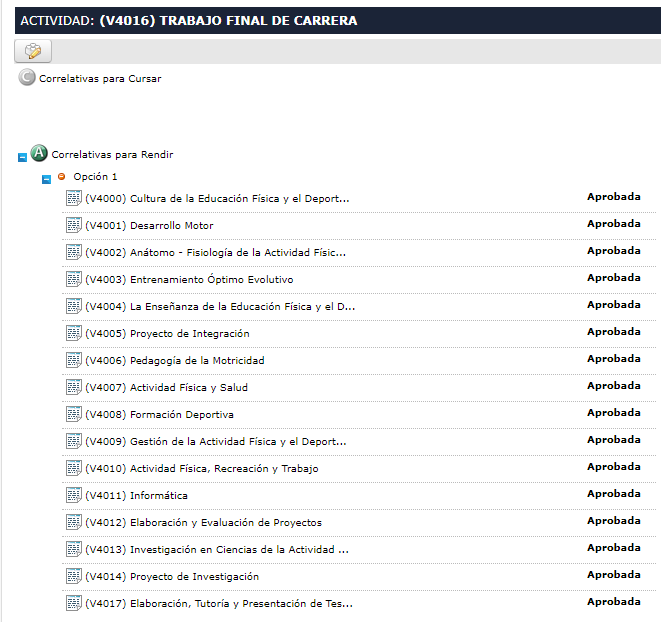Viewport: 661px width, 622px height.
Task: Click the gray C icon beside Correlativas para Cursar
Action: coord(27,78)
